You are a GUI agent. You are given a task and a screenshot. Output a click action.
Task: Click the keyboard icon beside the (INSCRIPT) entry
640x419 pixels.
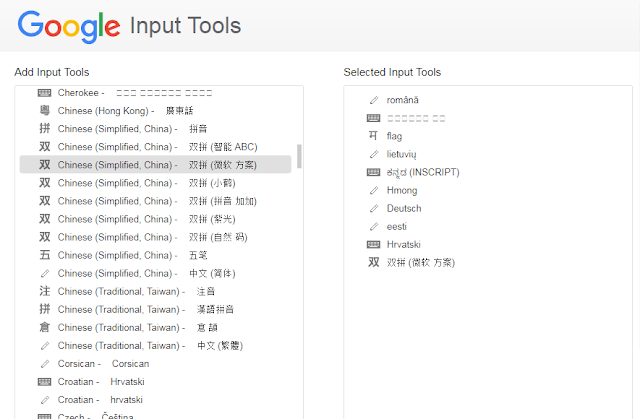tap(373, 172)
